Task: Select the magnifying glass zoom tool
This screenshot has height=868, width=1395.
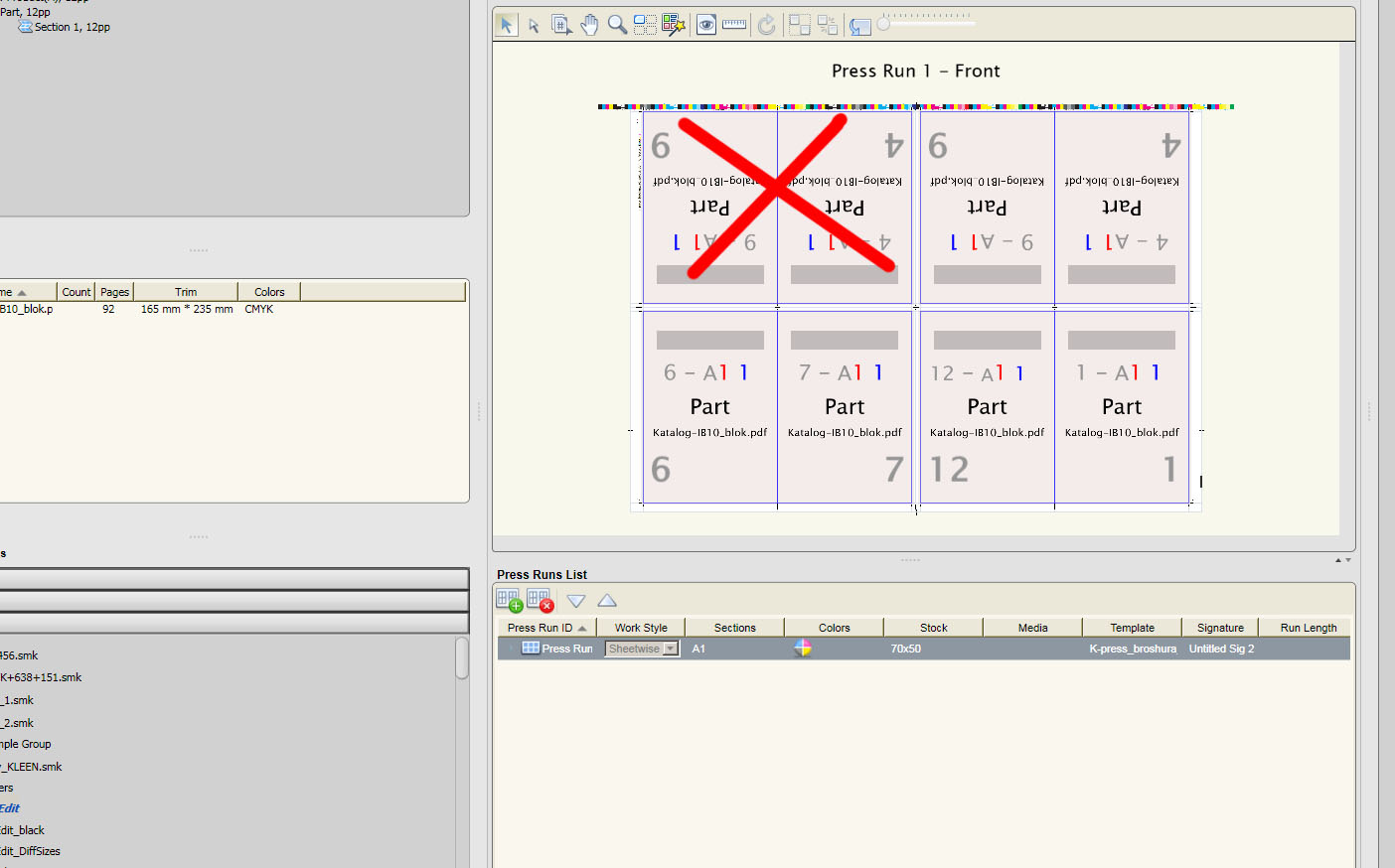Action: coord(617,25)
